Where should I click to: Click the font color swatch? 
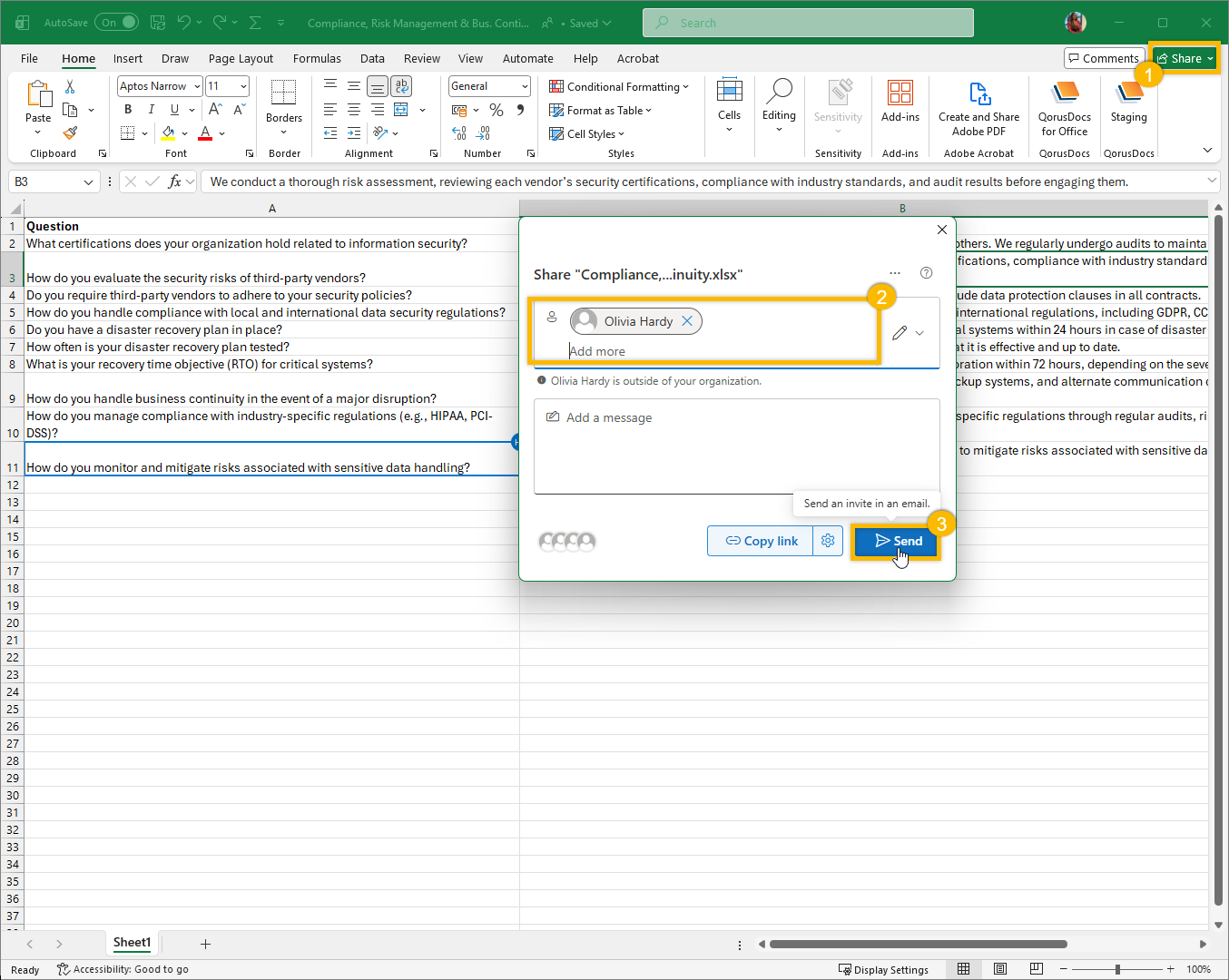click(205, 133)
